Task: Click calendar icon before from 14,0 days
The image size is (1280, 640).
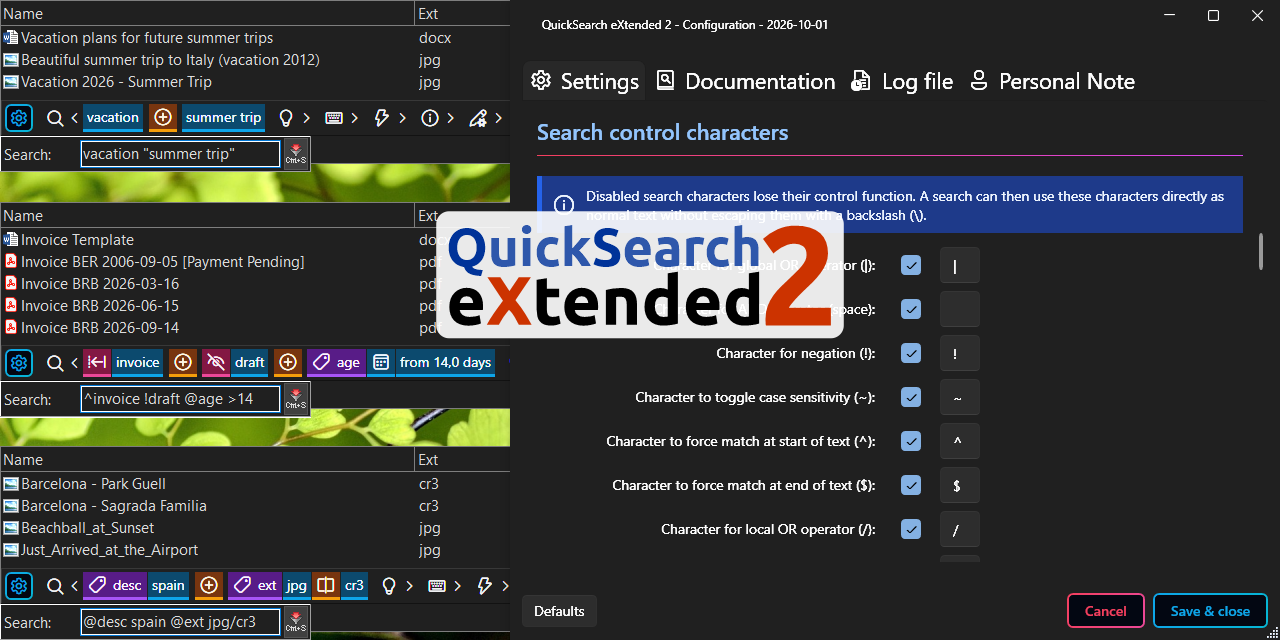Action: click(380, 363)
